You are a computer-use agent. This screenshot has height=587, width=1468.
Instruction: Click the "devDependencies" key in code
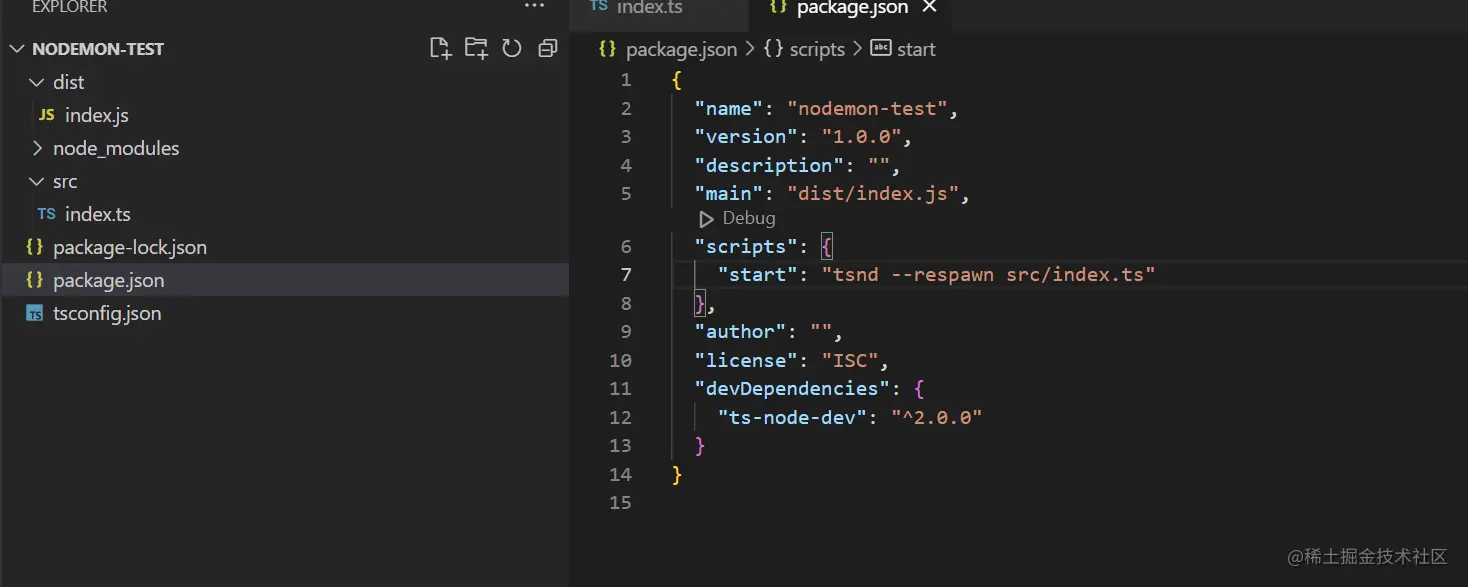792,388
